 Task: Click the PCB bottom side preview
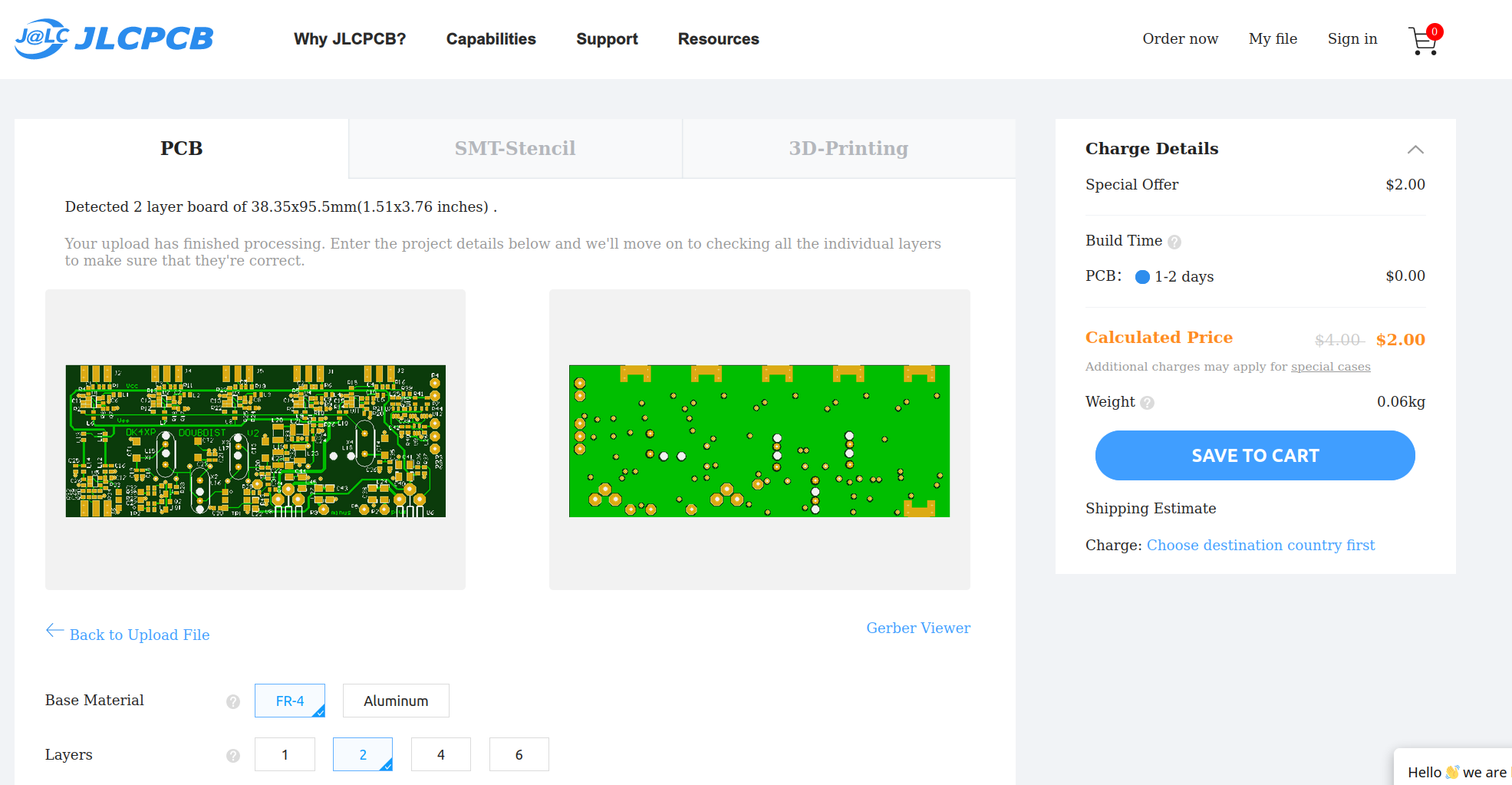point(759,440)
